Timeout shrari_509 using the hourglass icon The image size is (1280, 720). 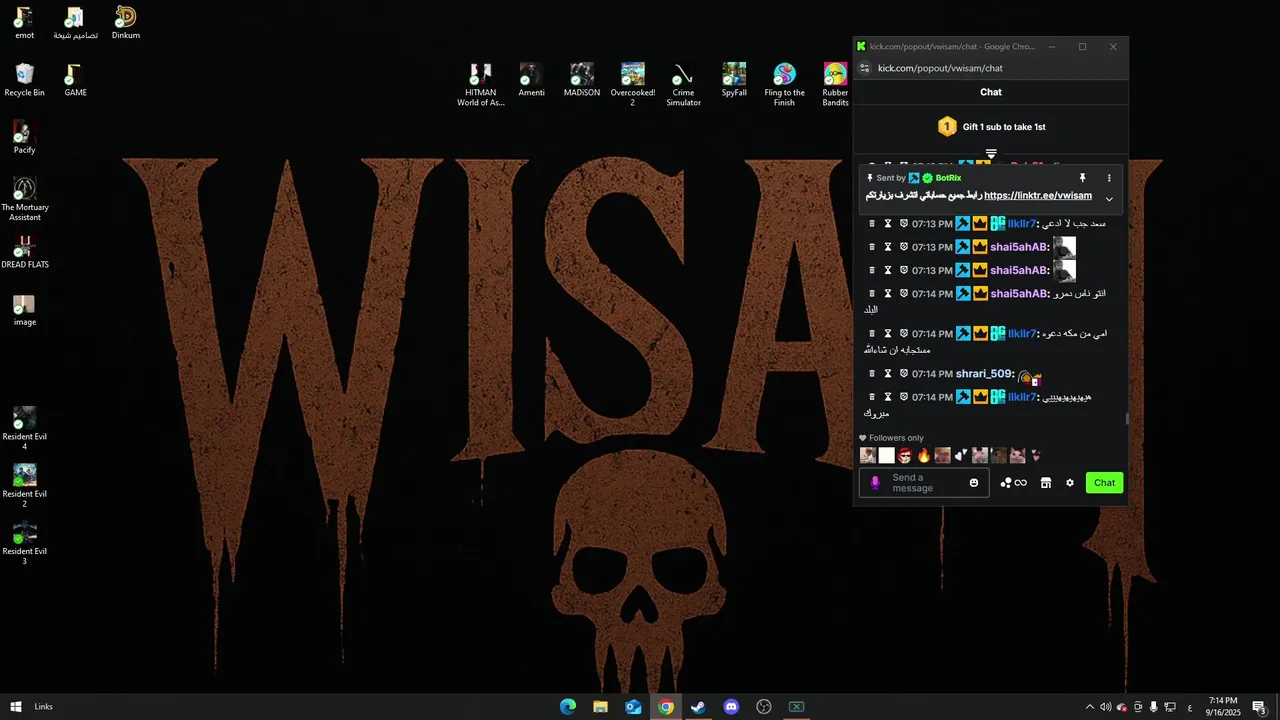tap(887, 374)
